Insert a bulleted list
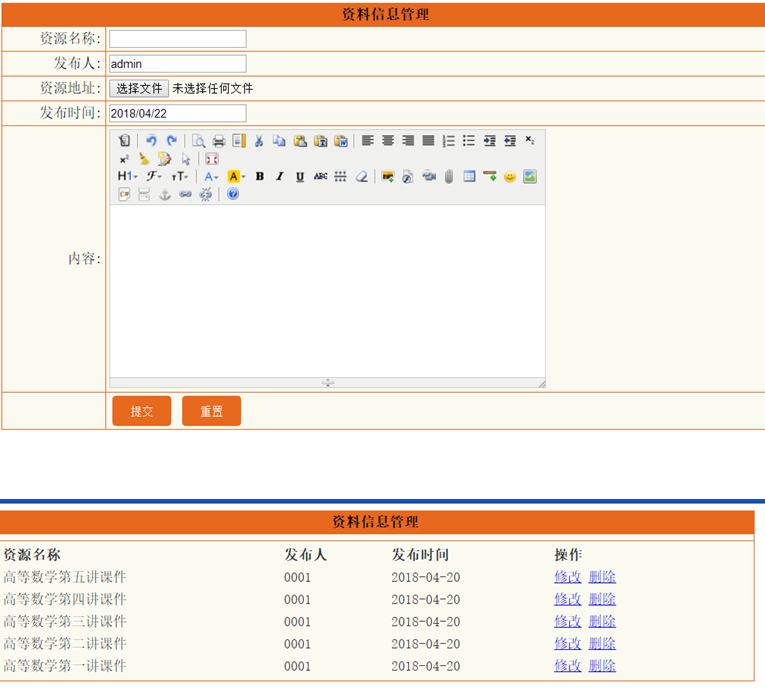Image resolution: width=765 pixels, height=692 pixels. [469, 141]
